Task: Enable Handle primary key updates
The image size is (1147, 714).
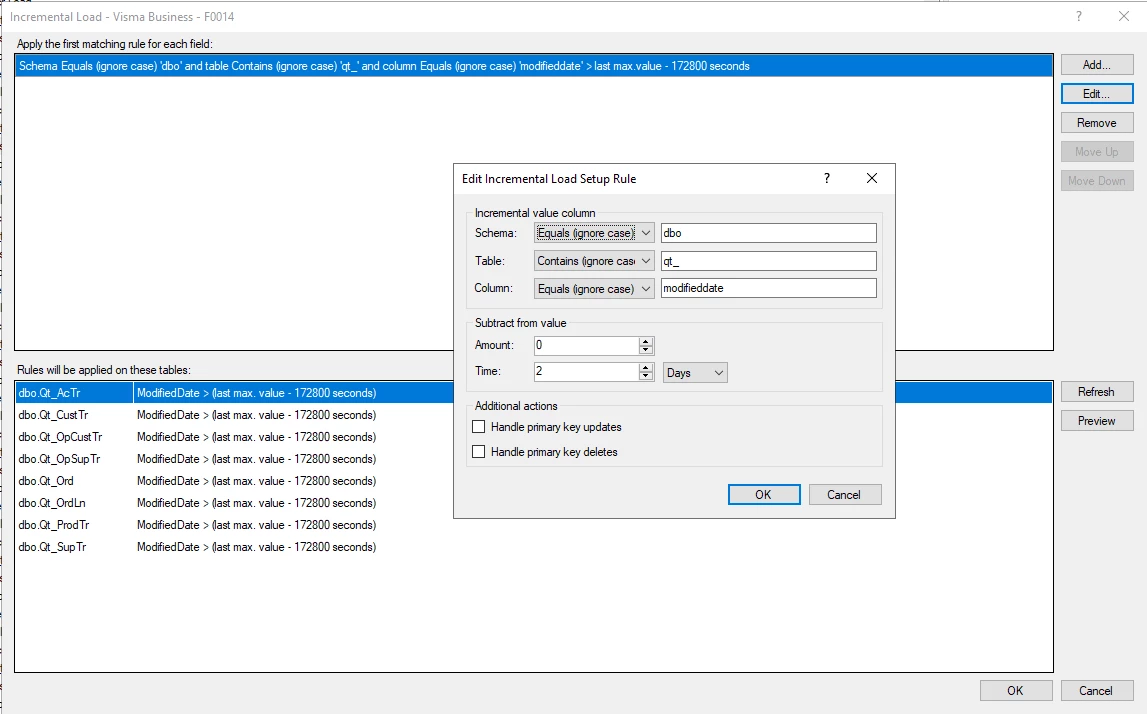Action: point(479,427)
